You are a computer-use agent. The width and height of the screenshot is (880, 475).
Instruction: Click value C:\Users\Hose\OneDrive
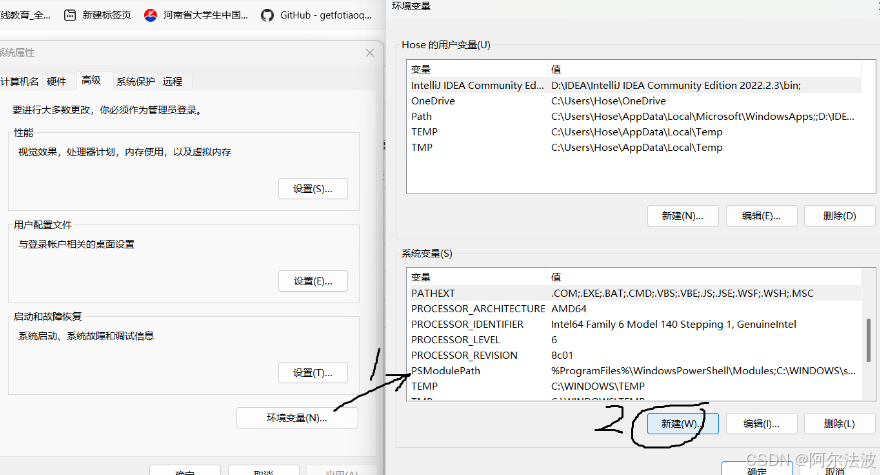point(608,101)
